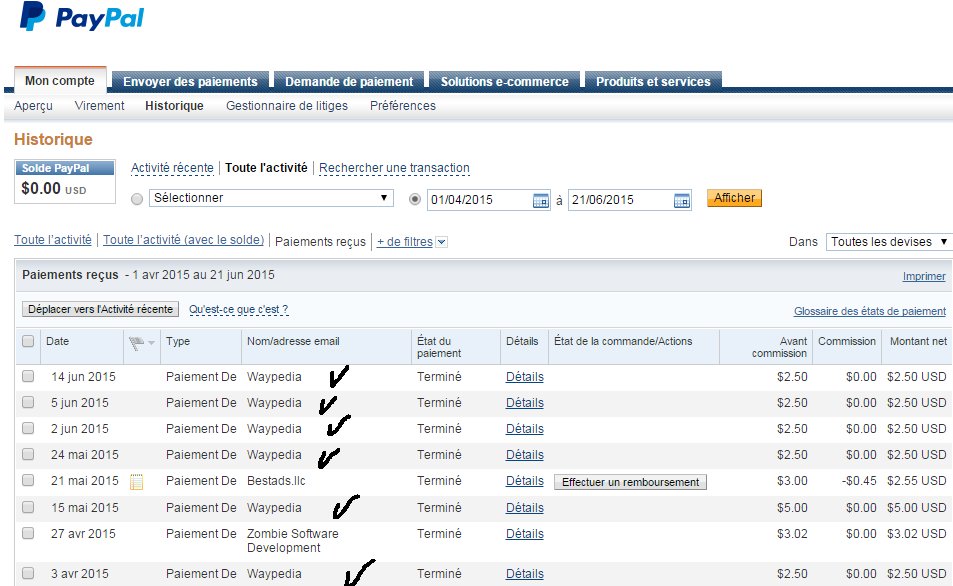Open Demande de paiement tab
Screen dimensions: 953x586
pyautogui.click(x=349, y=81)
